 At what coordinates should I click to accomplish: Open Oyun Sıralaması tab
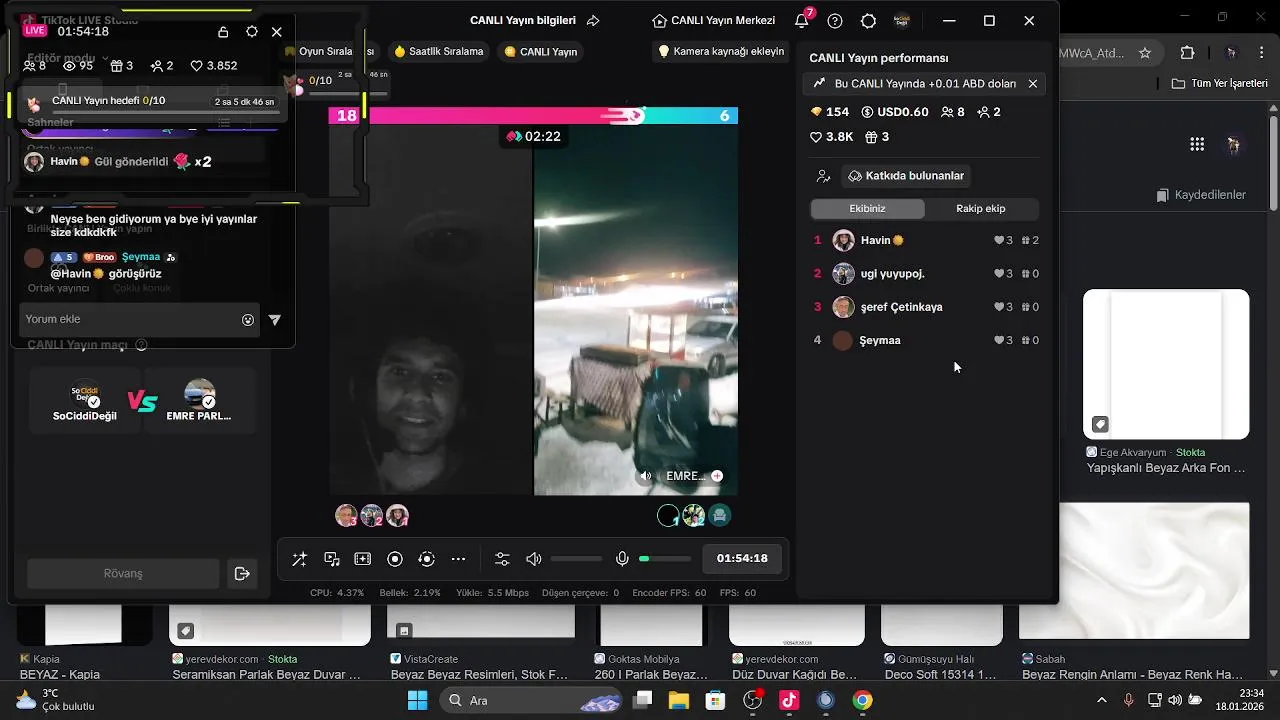[x=329, y=52]
